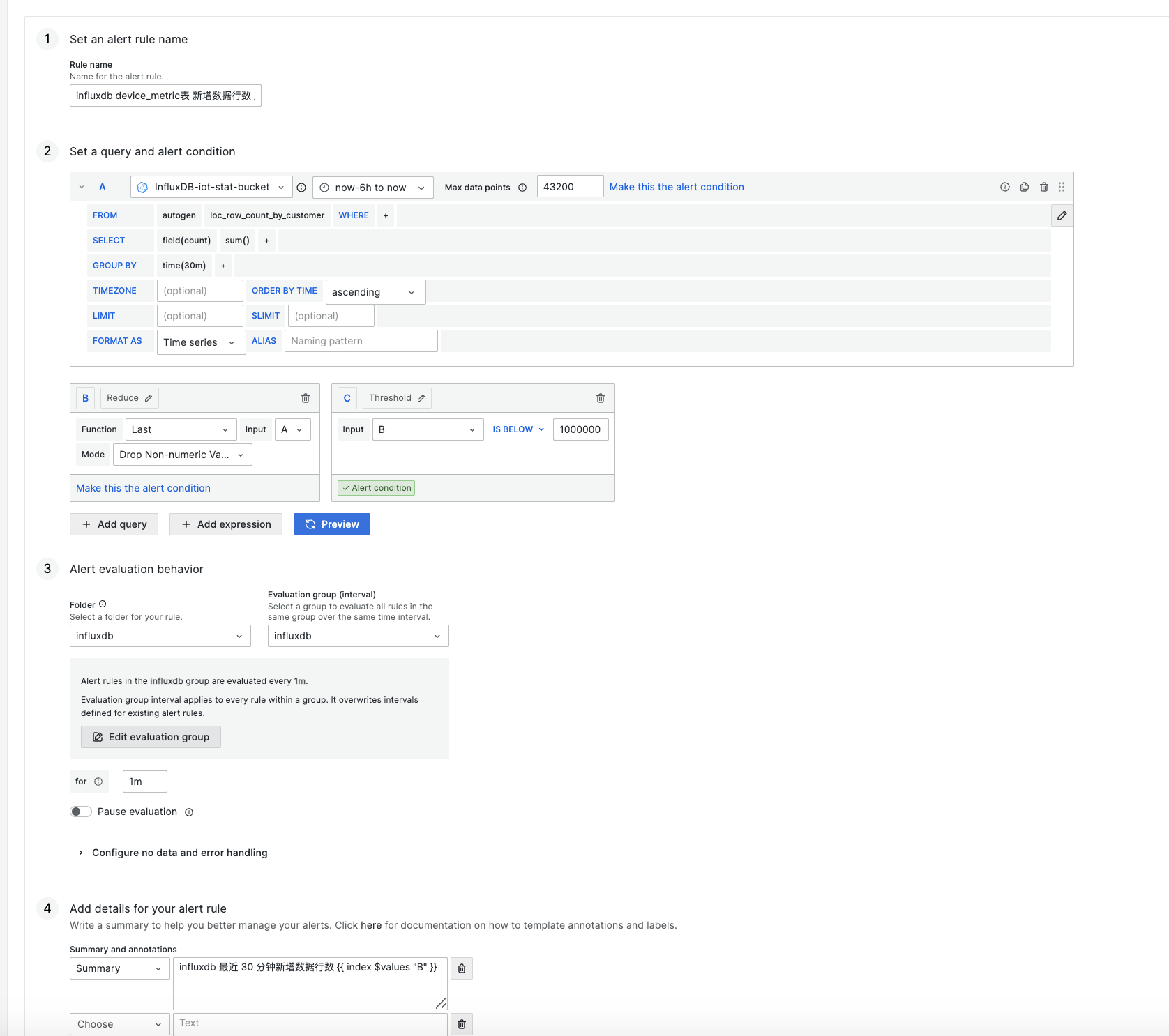Click Make this the alert condition on query A
The height and width of the screenshot is (1036, 1169).
(677, 187)
